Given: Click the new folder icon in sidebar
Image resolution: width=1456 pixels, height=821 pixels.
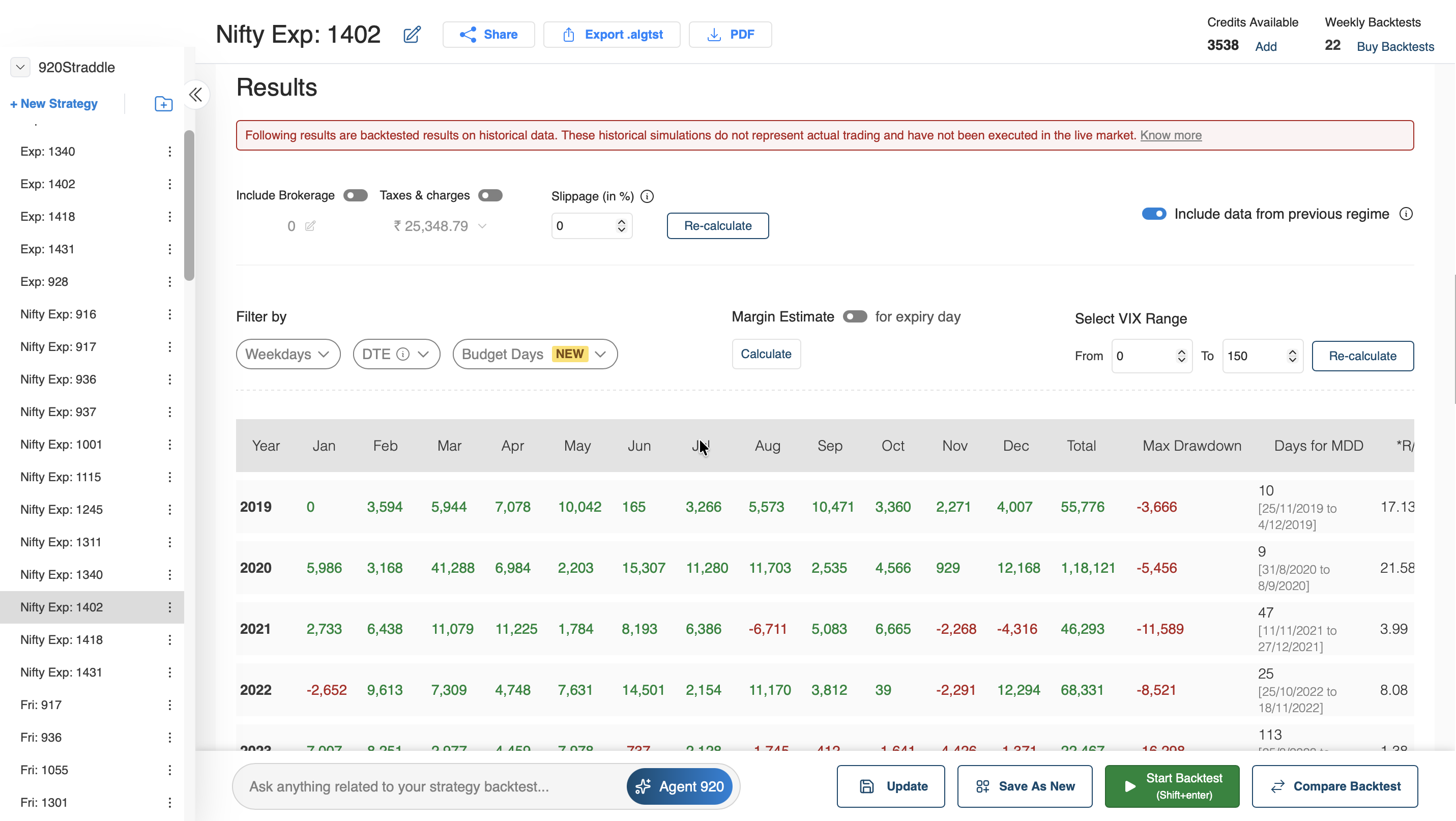Looking at the screenshot, I should point(163,104).
